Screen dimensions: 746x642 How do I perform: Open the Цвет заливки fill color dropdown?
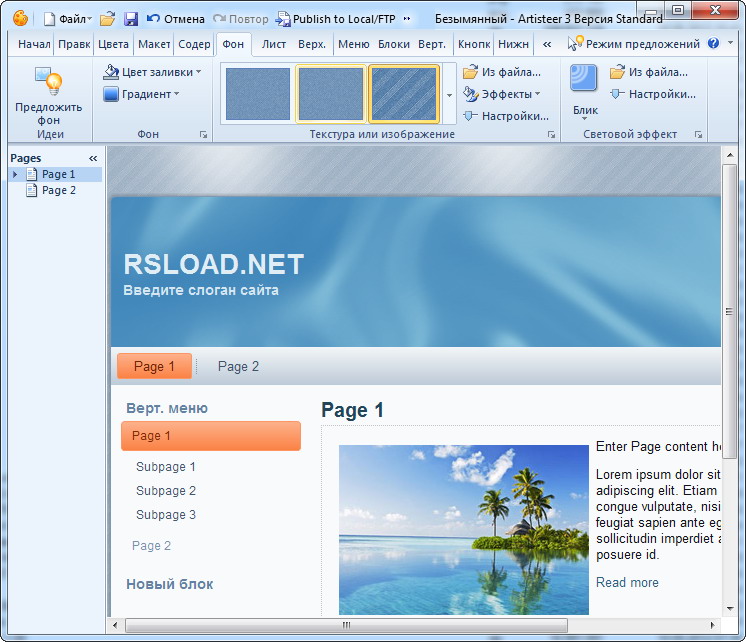[152, 72]
